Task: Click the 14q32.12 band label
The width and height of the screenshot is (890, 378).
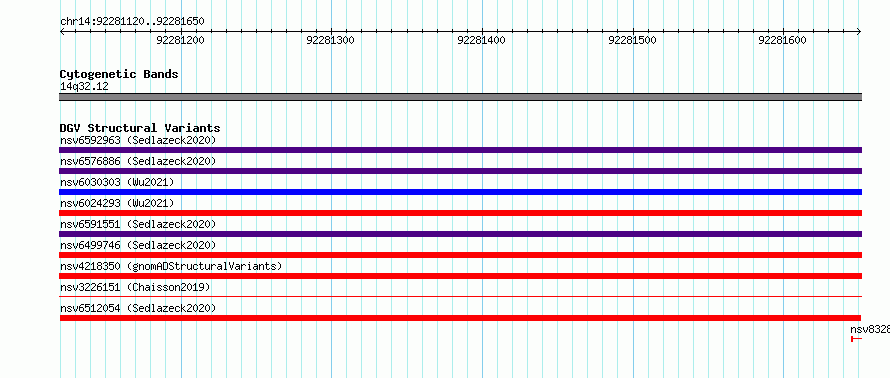Action: [x=84, y=87]
